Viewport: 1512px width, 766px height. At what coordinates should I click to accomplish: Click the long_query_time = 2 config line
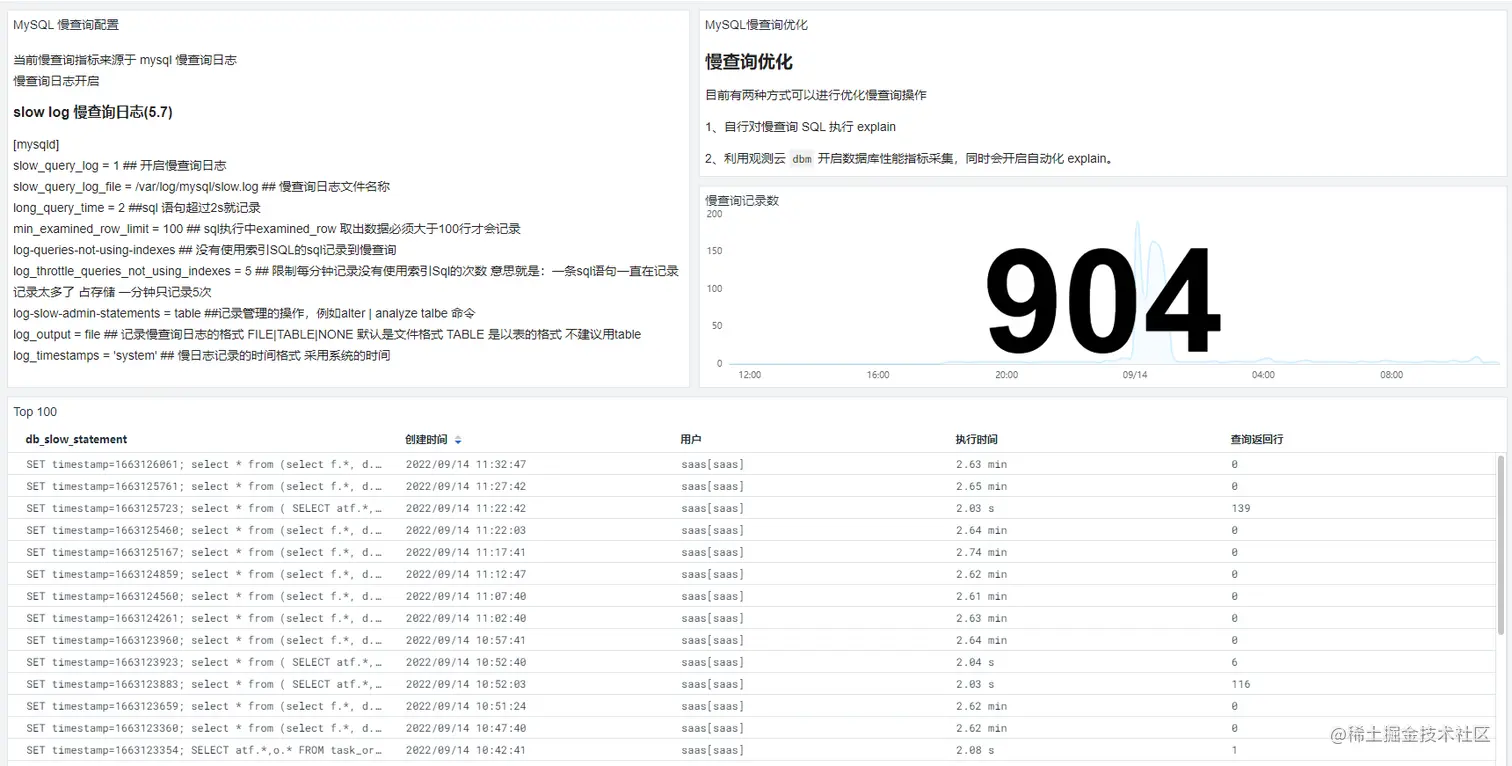pos(137,207)
